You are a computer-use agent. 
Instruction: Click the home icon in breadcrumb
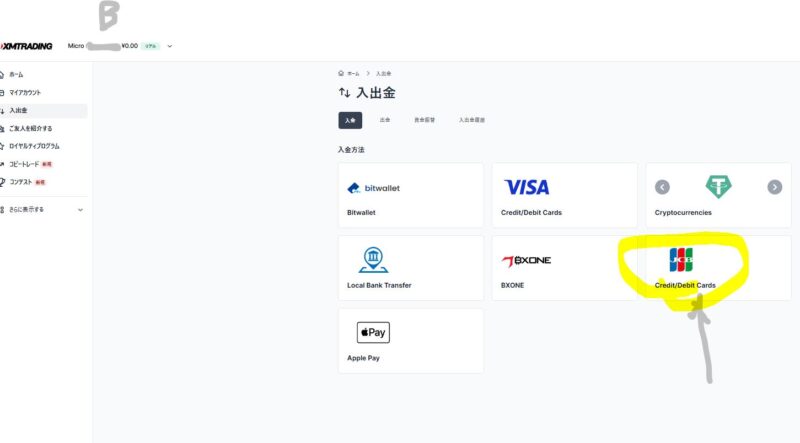coord(341,73)
